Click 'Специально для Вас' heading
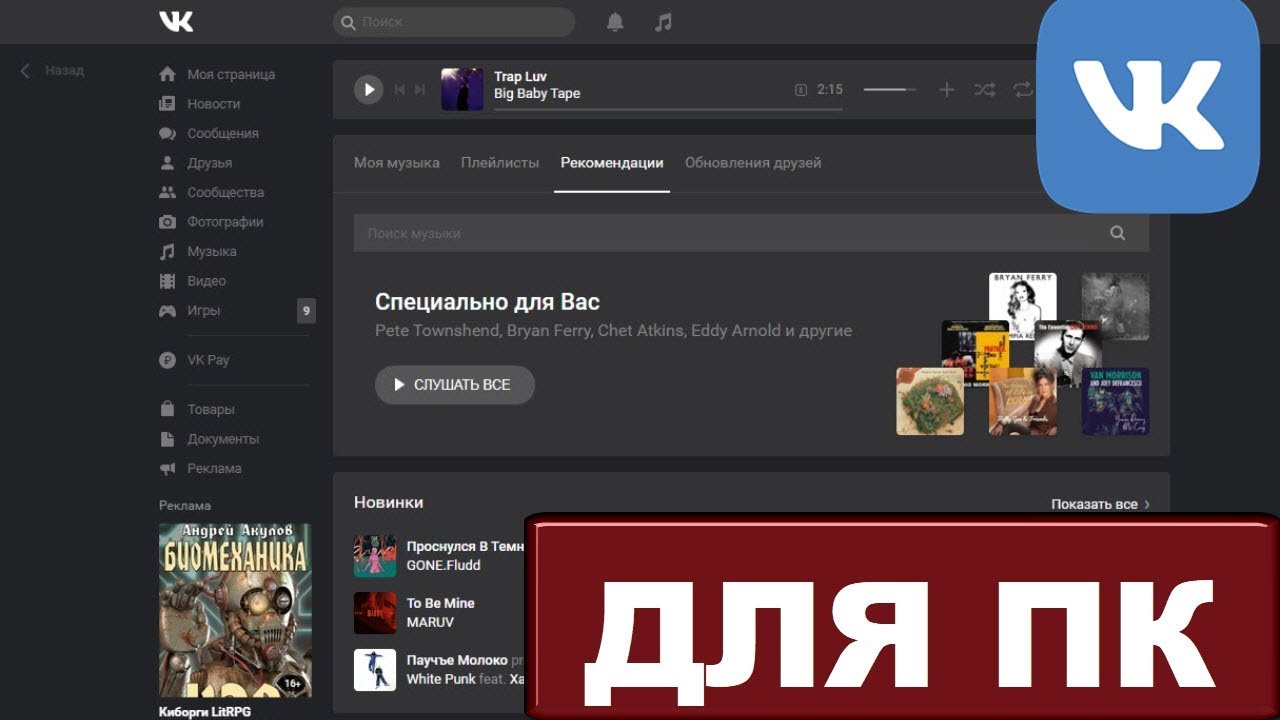Image resolution: width=1280 pixels, height=720 pixels. (487, 302)
